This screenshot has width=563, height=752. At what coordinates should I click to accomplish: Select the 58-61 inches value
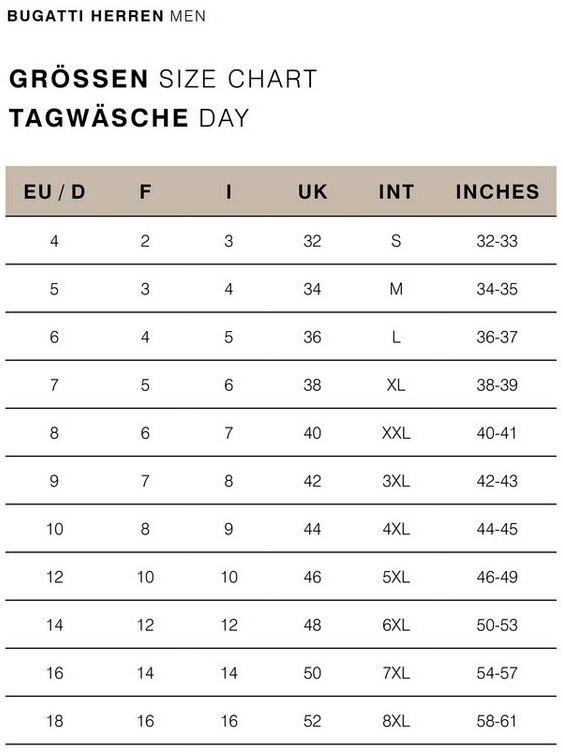coord(497,721)
